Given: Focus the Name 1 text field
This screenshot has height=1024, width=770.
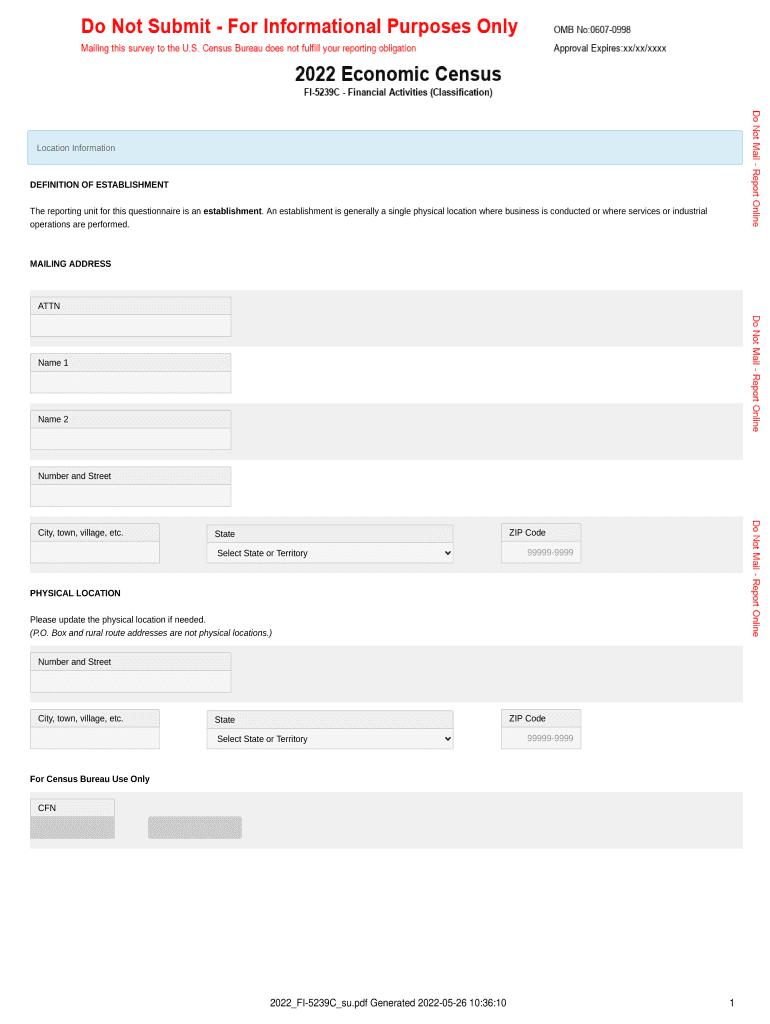Looking at the screenshot, I should tap(130, 383).
